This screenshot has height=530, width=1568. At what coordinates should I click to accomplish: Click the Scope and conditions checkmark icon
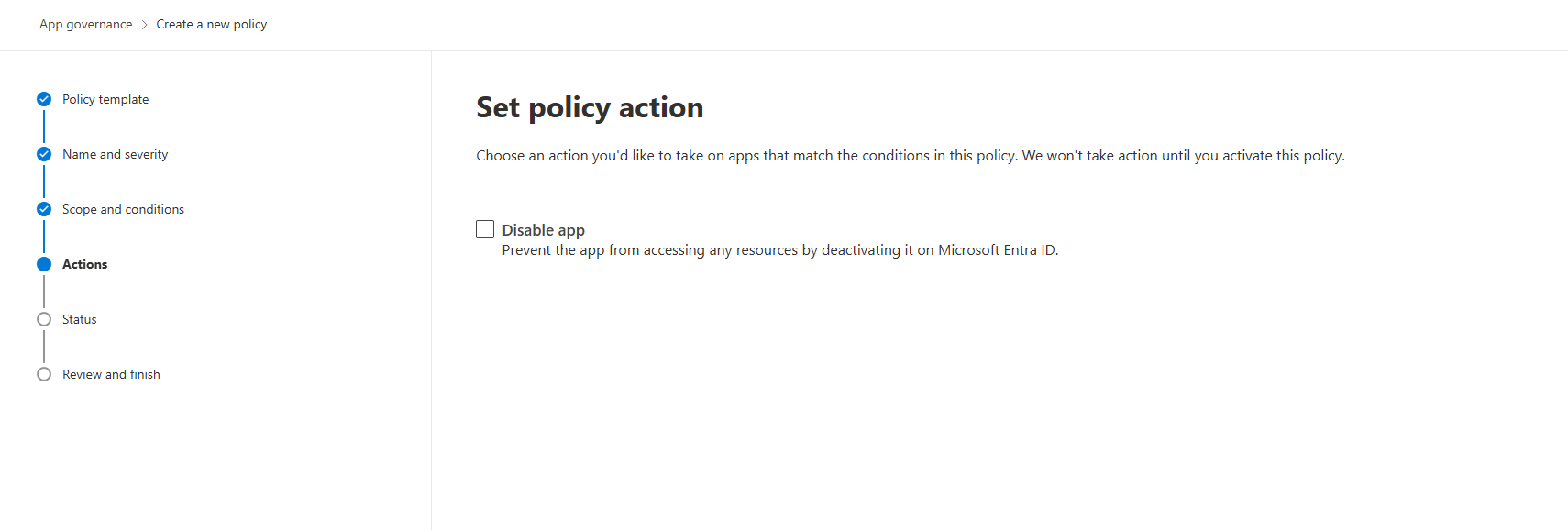pos(44,209)
